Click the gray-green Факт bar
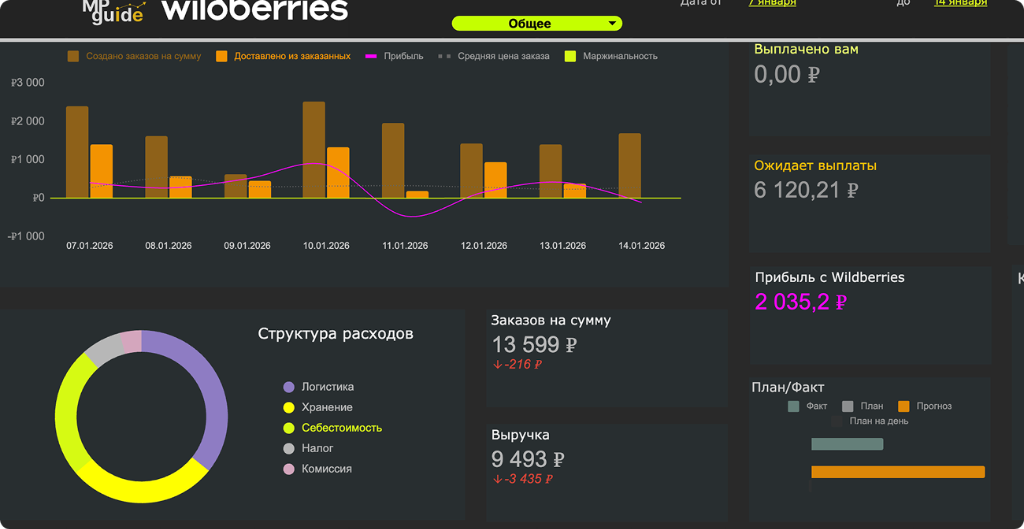Image resolution: width=1024 pixels, height=529 pixels. [x=847, y=444]
